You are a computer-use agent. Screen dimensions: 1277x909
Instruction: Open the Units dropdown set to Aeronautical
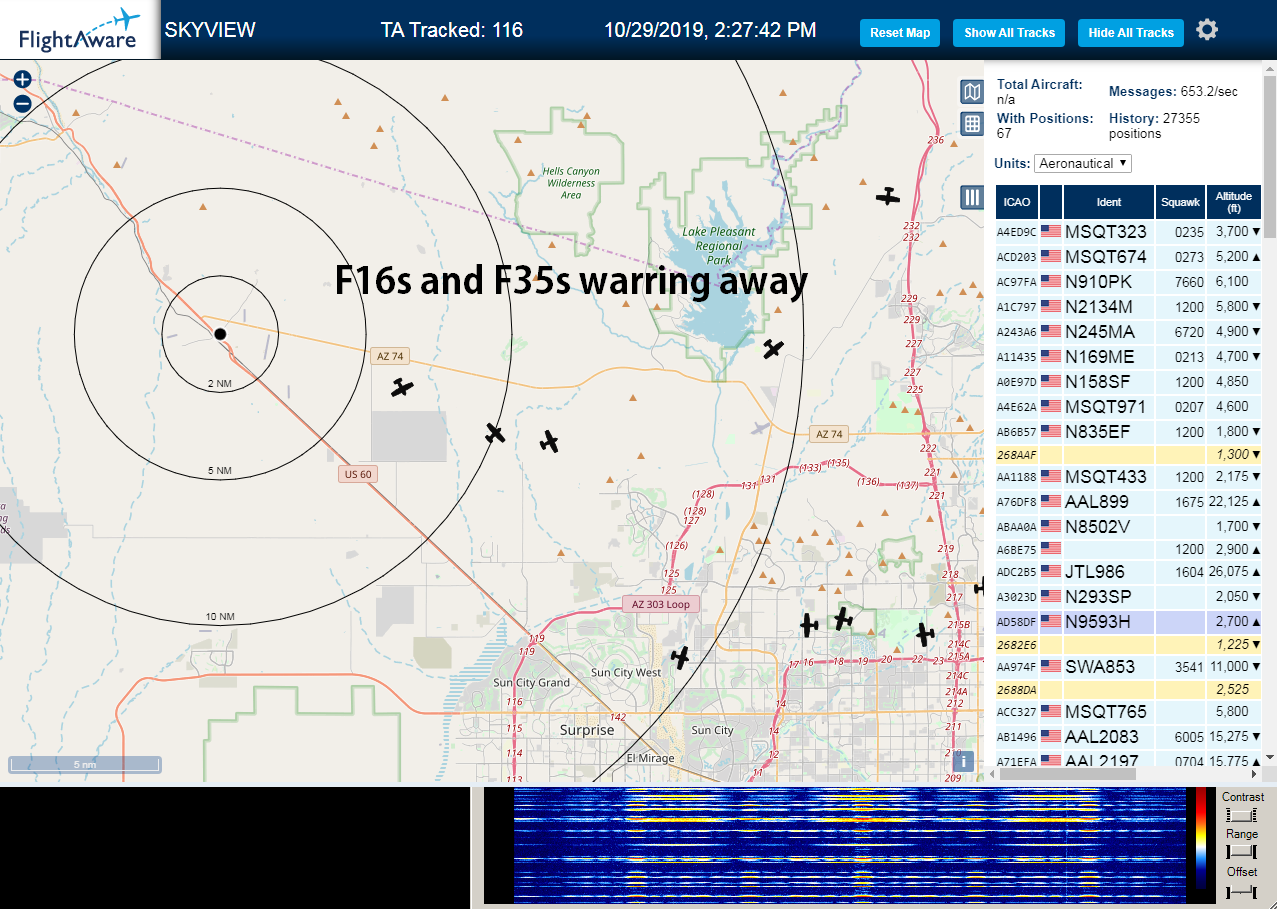coord(1083,163)
